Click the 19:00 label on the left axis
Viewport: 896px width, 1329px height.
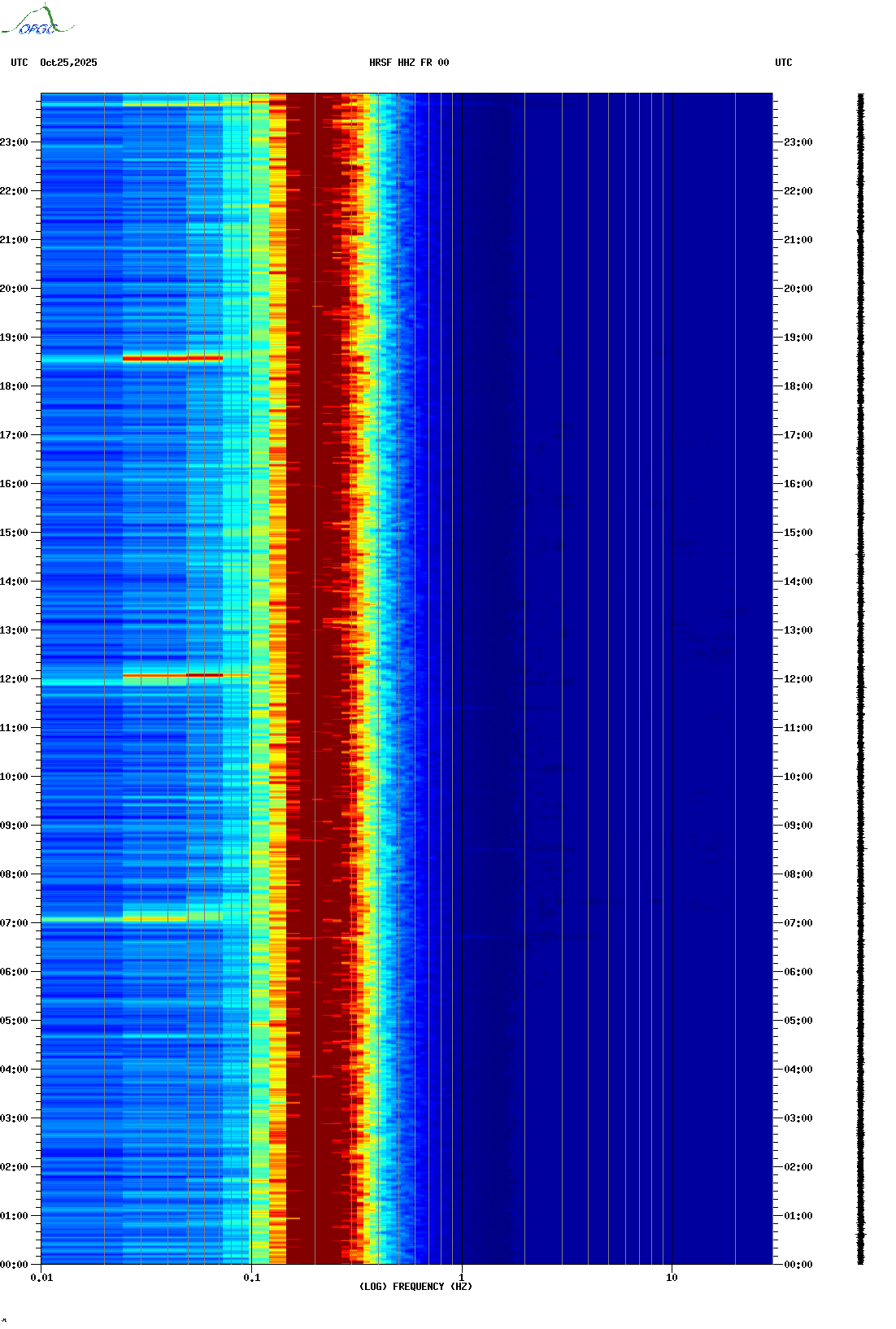(x=14, y=338)
